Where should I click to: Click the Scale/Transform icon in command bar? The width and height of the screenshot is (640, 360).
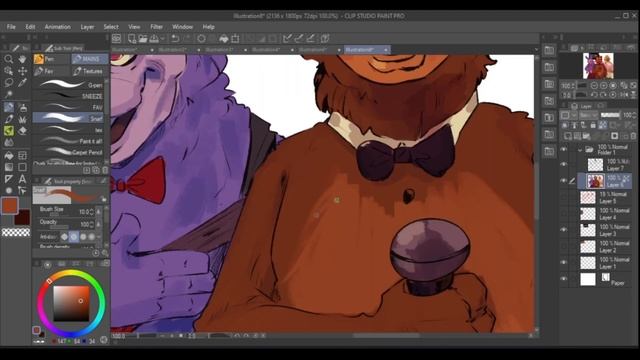[x=235, y=38]
